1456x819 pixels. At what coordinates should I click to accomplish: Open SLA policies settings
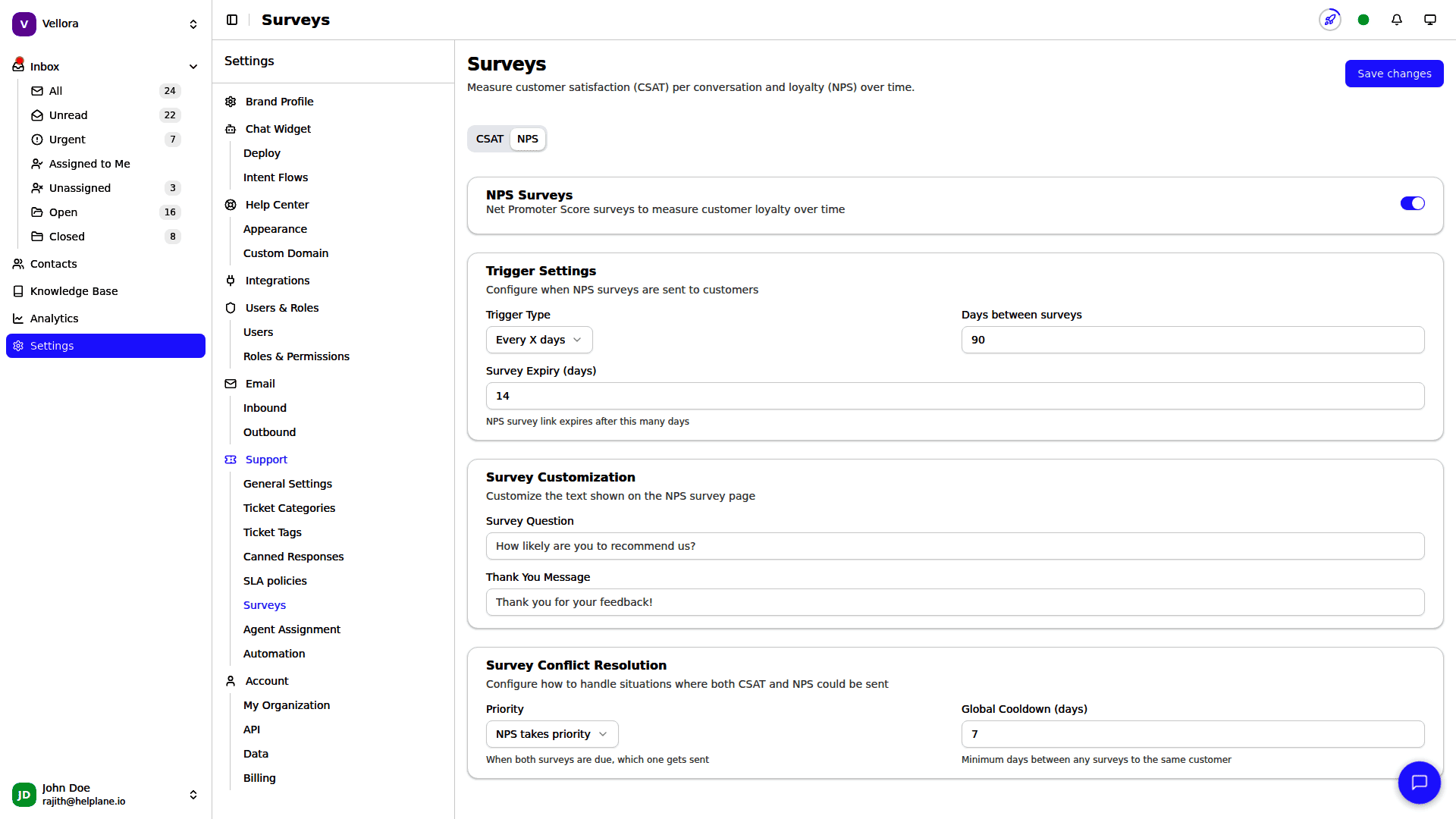point(275,581)
